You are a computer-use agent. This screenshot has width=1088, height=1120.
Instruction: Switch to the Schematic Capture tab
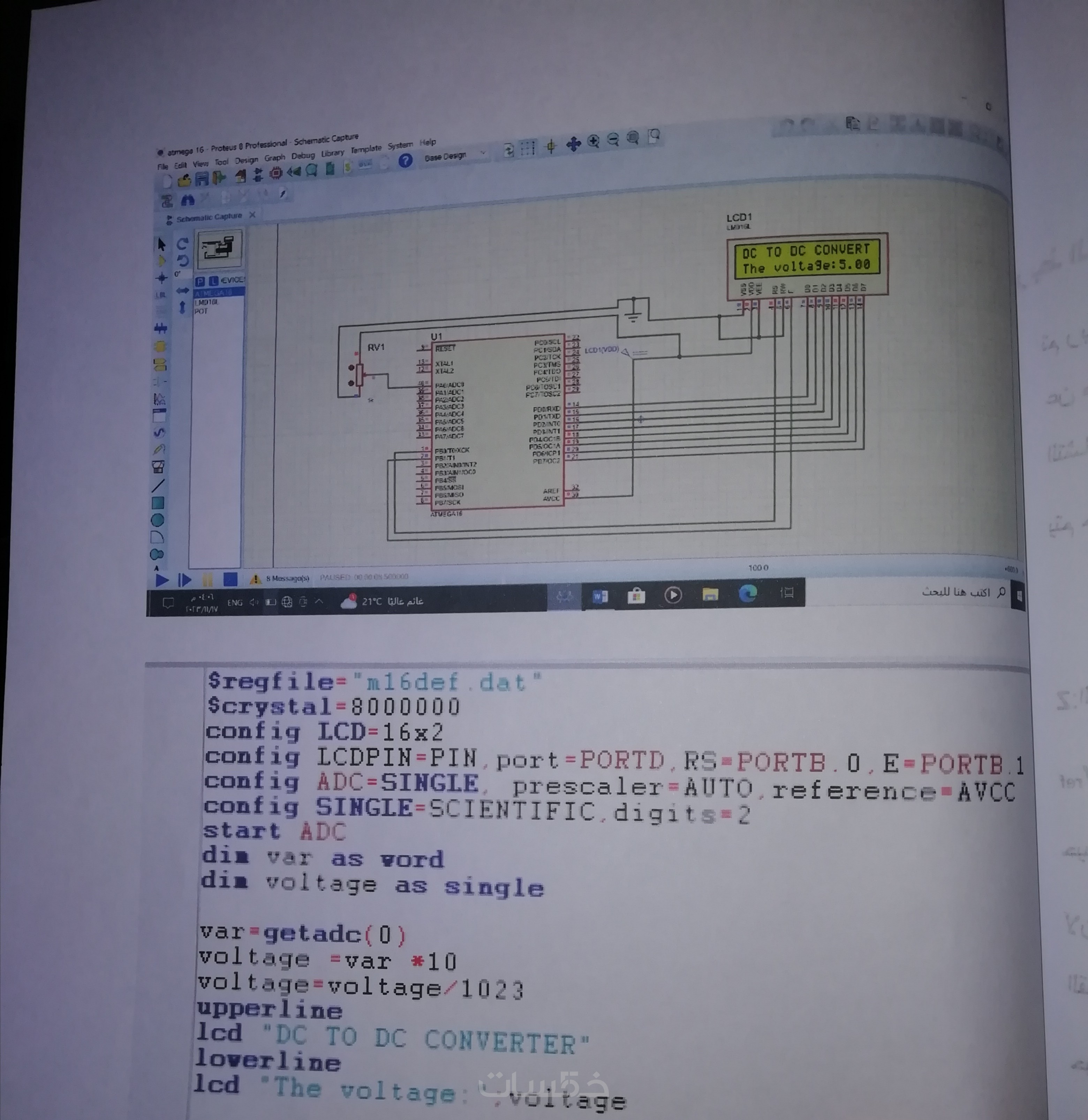209,218
